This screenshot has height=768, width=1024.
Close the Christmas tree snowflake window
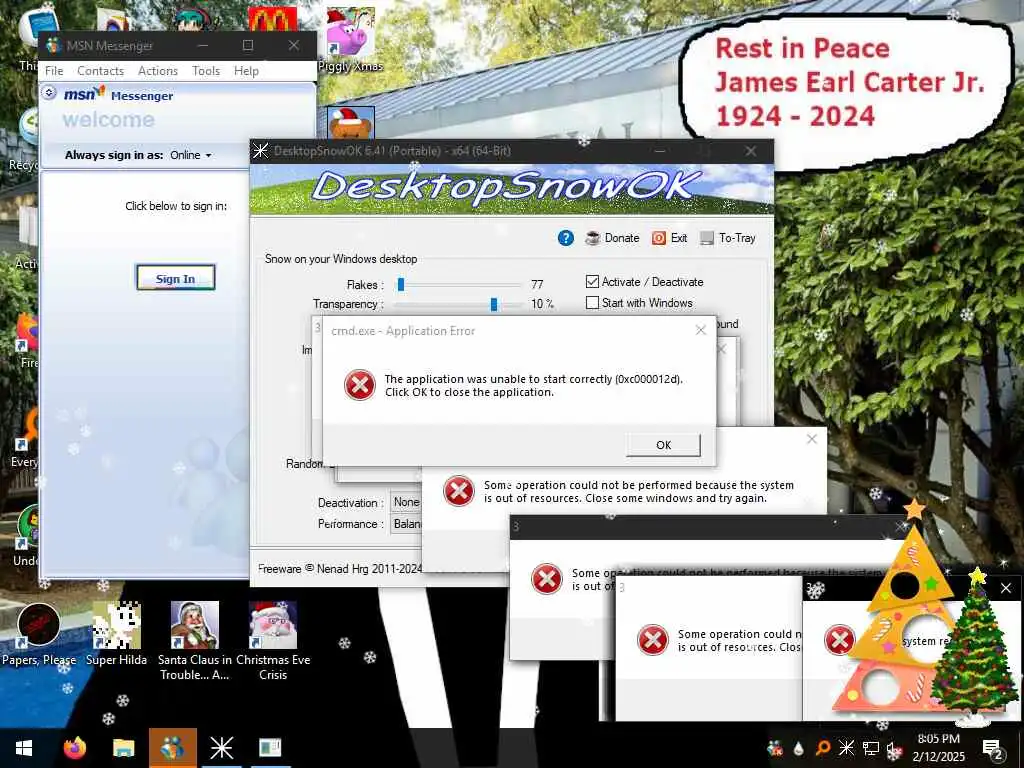1006,588
